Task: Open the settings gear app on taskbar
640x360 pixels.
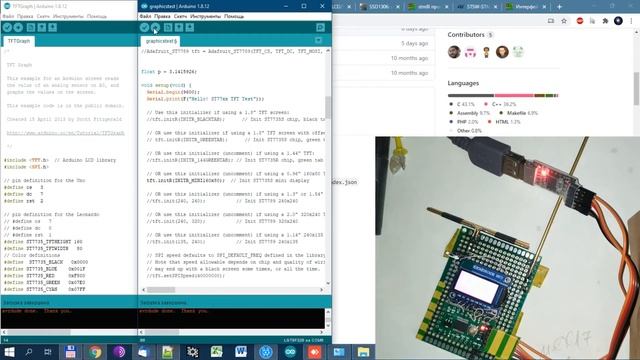Action: pyautogui.click(x=192, y=352)
